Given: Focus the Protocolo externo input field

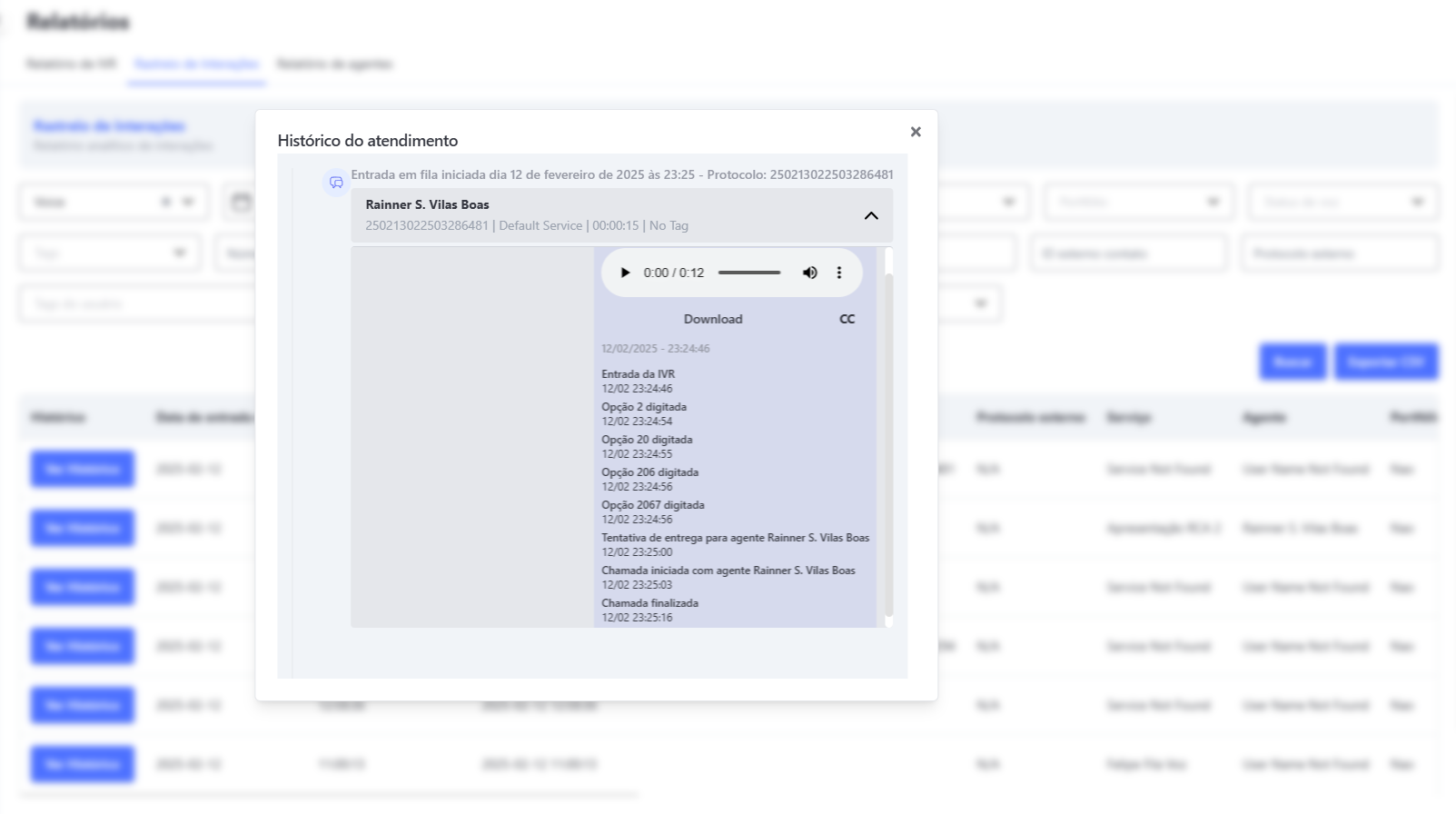Looking at the screenshot, I should point(1339,253).
